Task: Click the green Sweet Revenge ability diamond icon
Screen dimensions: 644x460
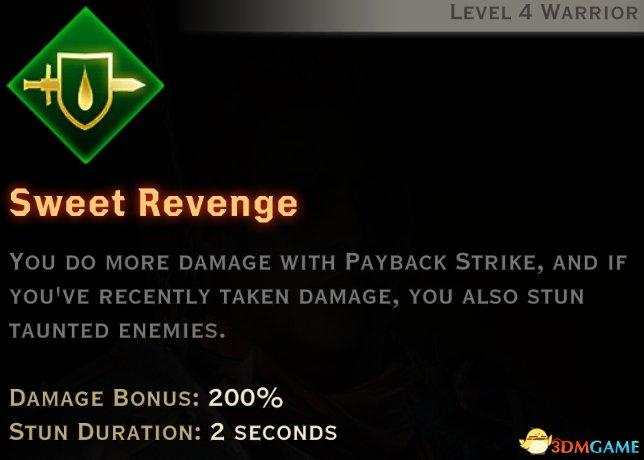Action: tap(85, 85)
